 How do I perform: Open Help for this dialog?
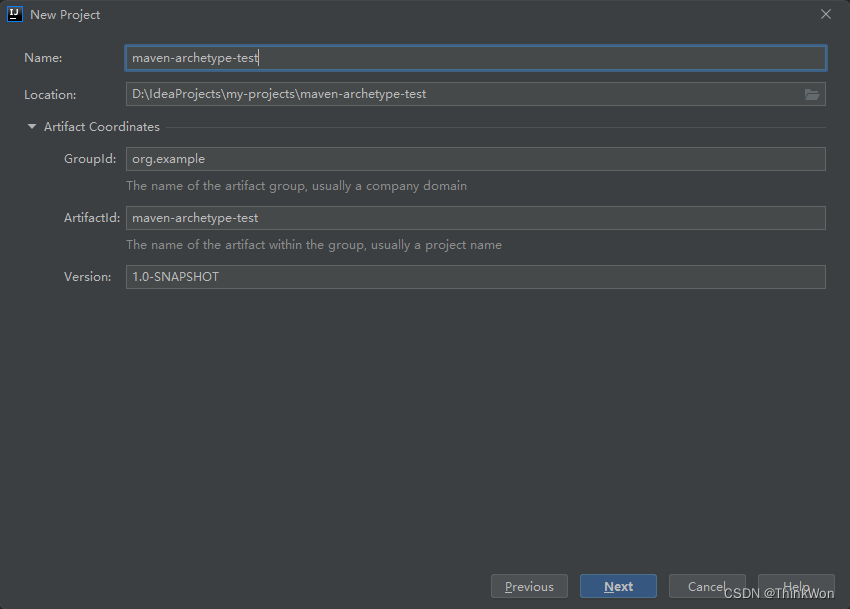(x=796, y=586)
